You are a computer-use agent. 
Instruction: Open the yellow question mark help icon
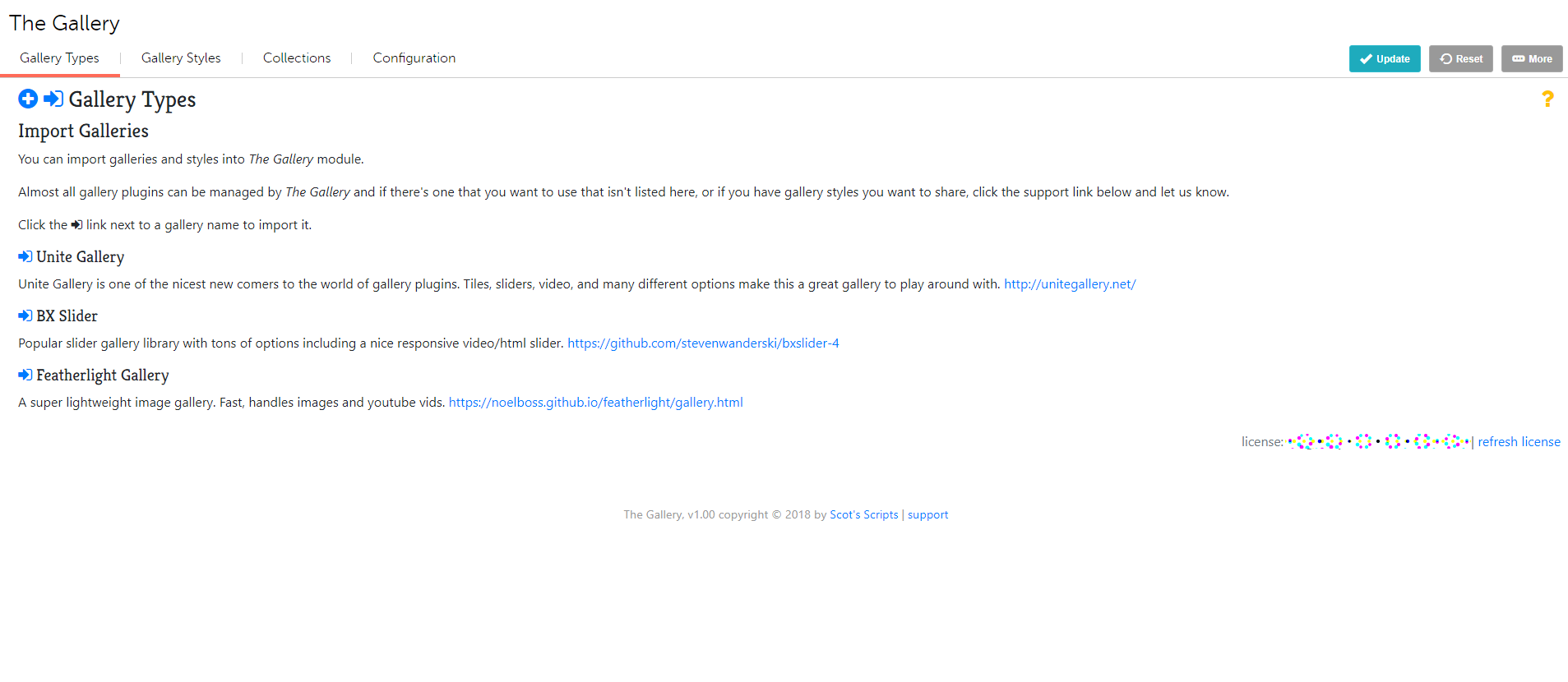click(1547, 99)
